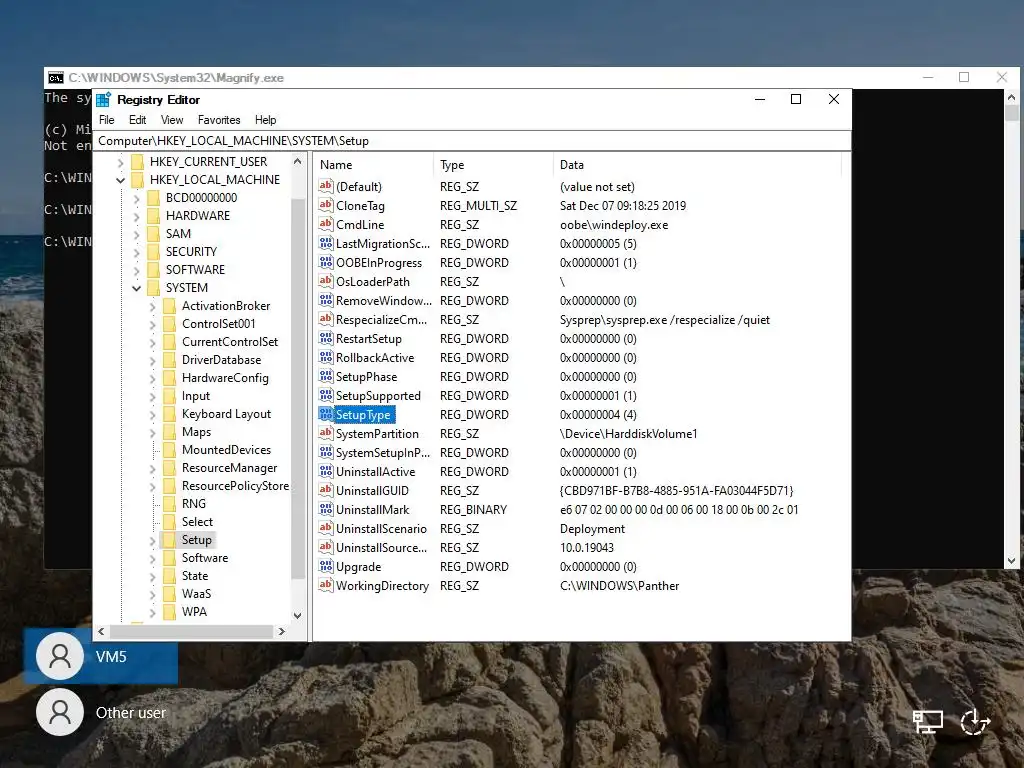Screen dimensions: 1024x768
Task: Expand the HKEY_CURRENT_USER node
Action: (121, 161)
